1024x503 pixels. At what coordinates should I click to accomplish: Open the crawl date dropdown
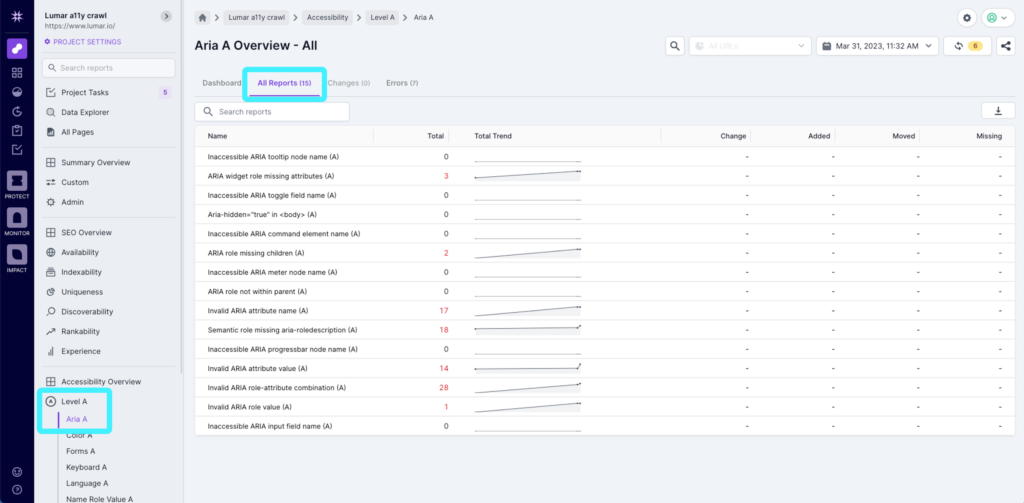pos(877,46)
